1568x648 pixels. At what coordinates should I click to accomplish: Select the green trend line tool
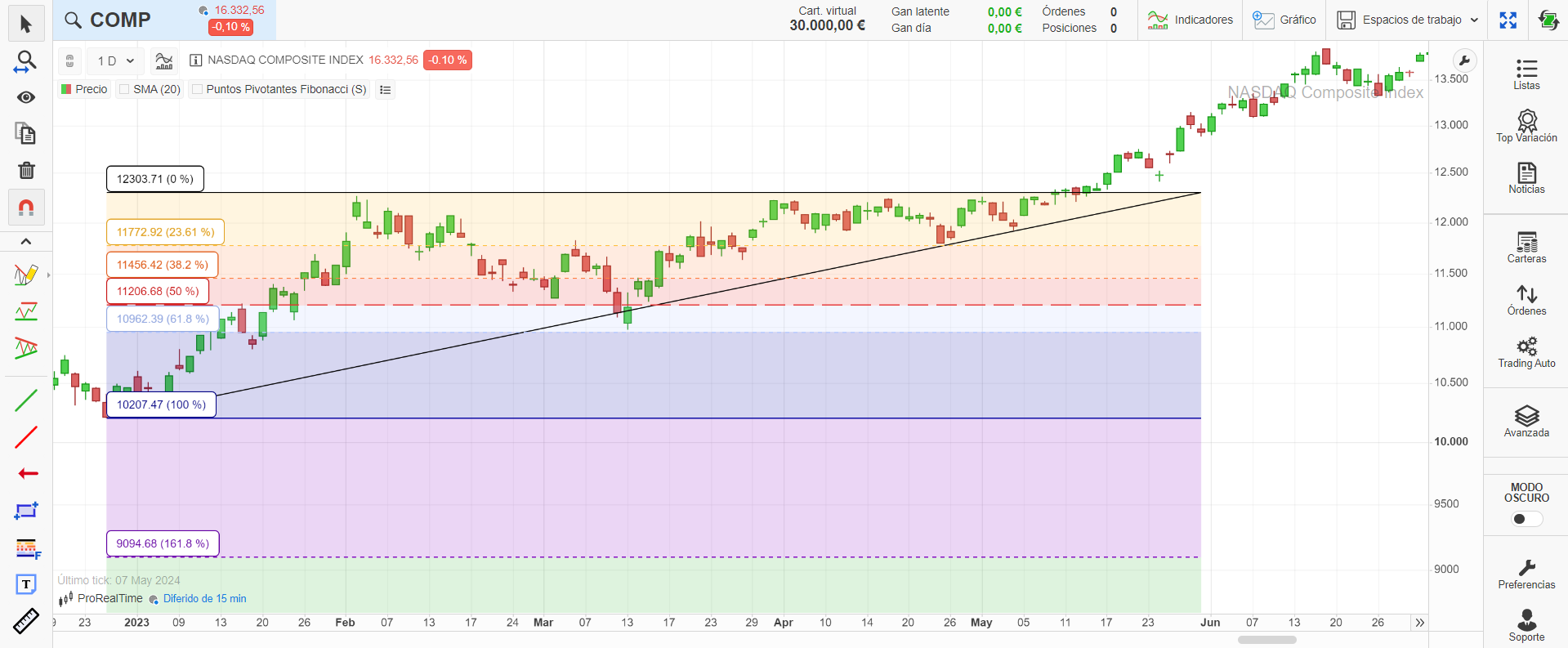click(x=26, y=400)
